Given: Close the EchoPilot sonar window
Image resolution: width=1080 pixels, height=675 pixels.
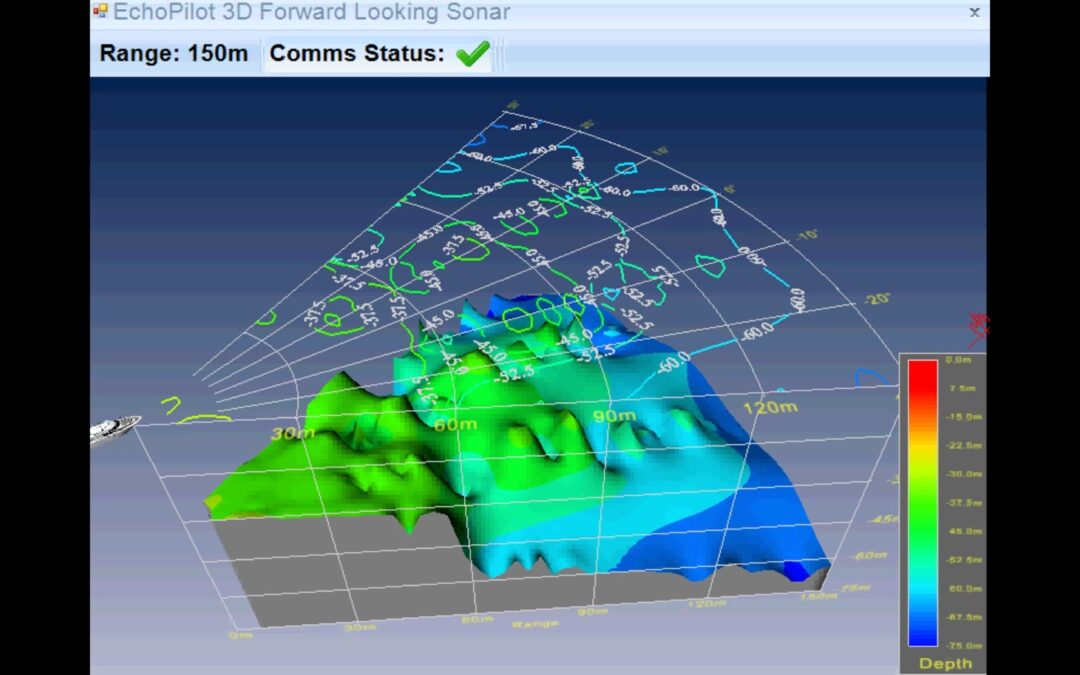Looking at the screenshot, I should pyautogui.click(x=975, y=13).
